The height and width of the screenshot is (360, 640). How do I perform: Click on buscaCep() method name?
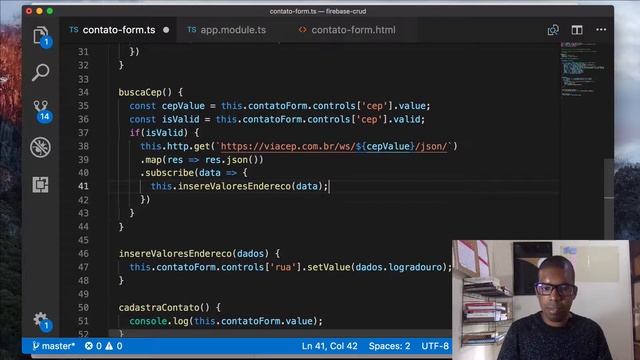click(145, 92)
